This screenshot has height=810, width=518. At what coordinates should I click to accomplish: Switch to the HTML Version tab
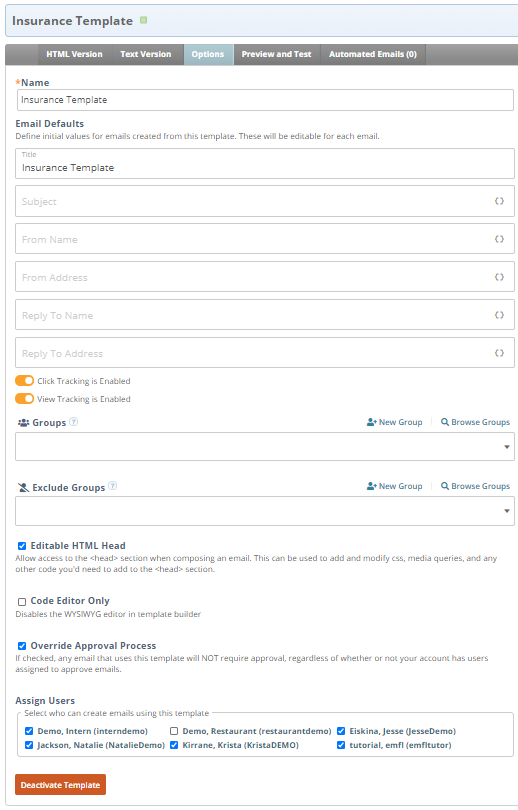click(x=74, y=54)
